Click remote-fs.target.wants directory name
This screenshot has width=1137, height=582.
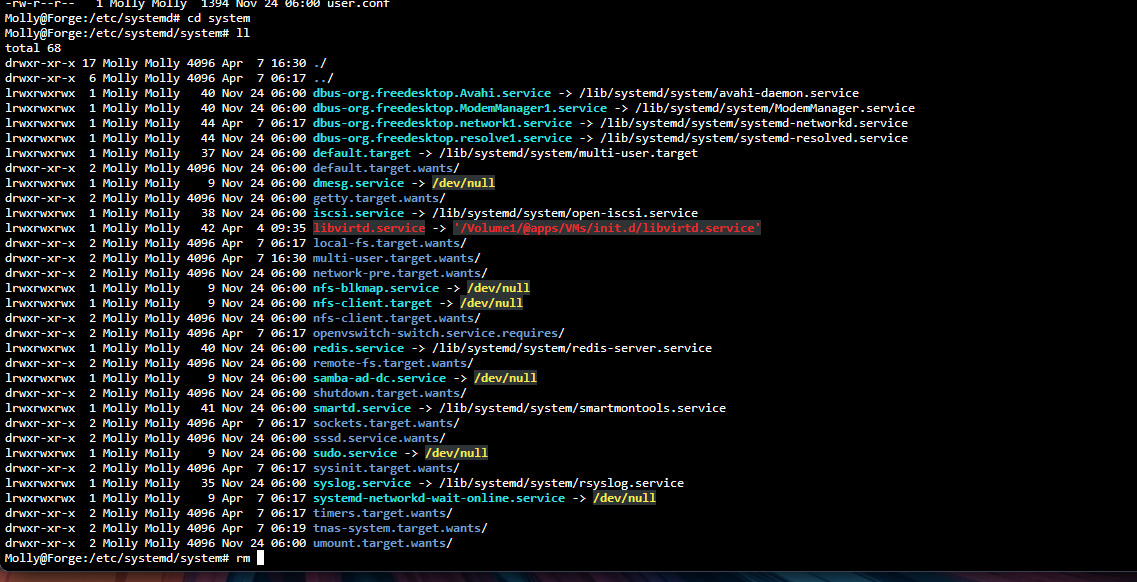[x=390, y=363]
